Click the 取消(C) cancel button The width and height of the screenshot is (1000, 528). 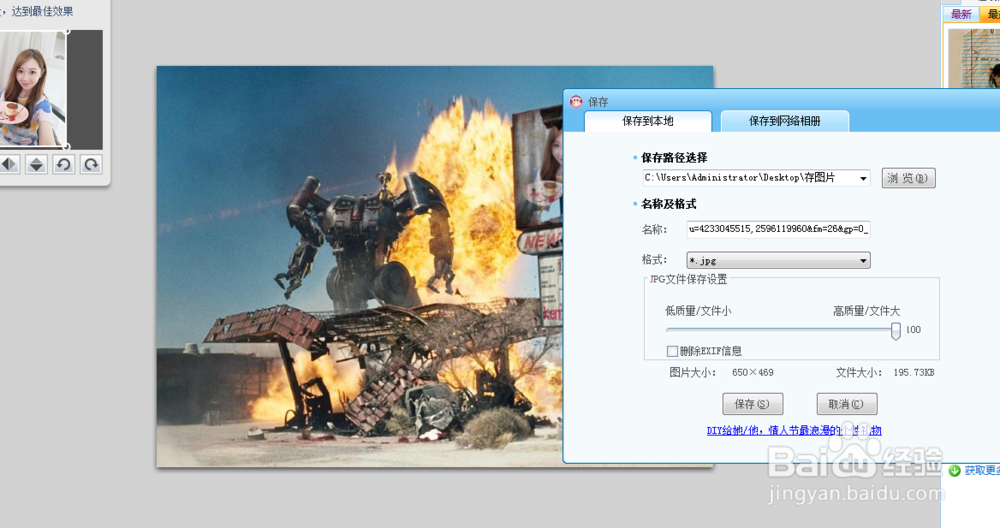coord(847,404)
